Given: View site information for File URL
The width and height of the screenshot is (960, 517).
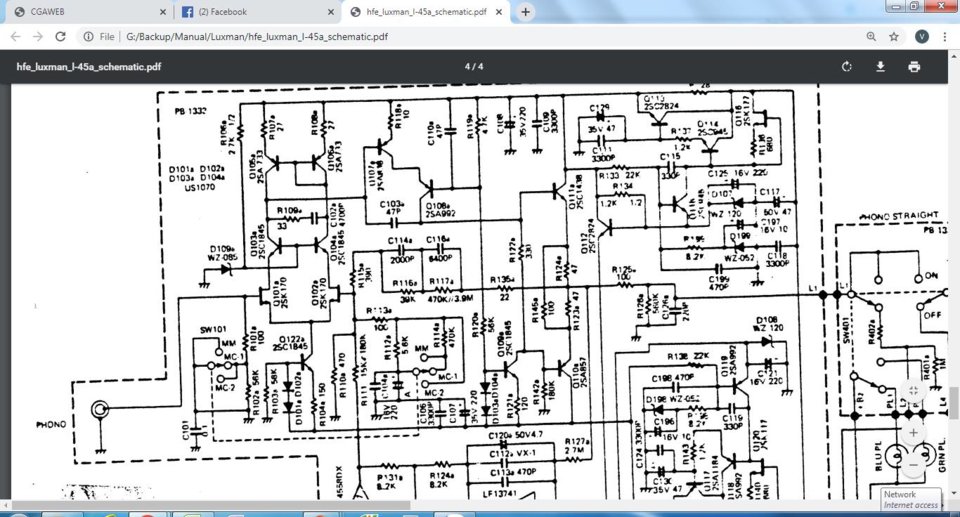Looking at the screenshot, I should (88, 37).
